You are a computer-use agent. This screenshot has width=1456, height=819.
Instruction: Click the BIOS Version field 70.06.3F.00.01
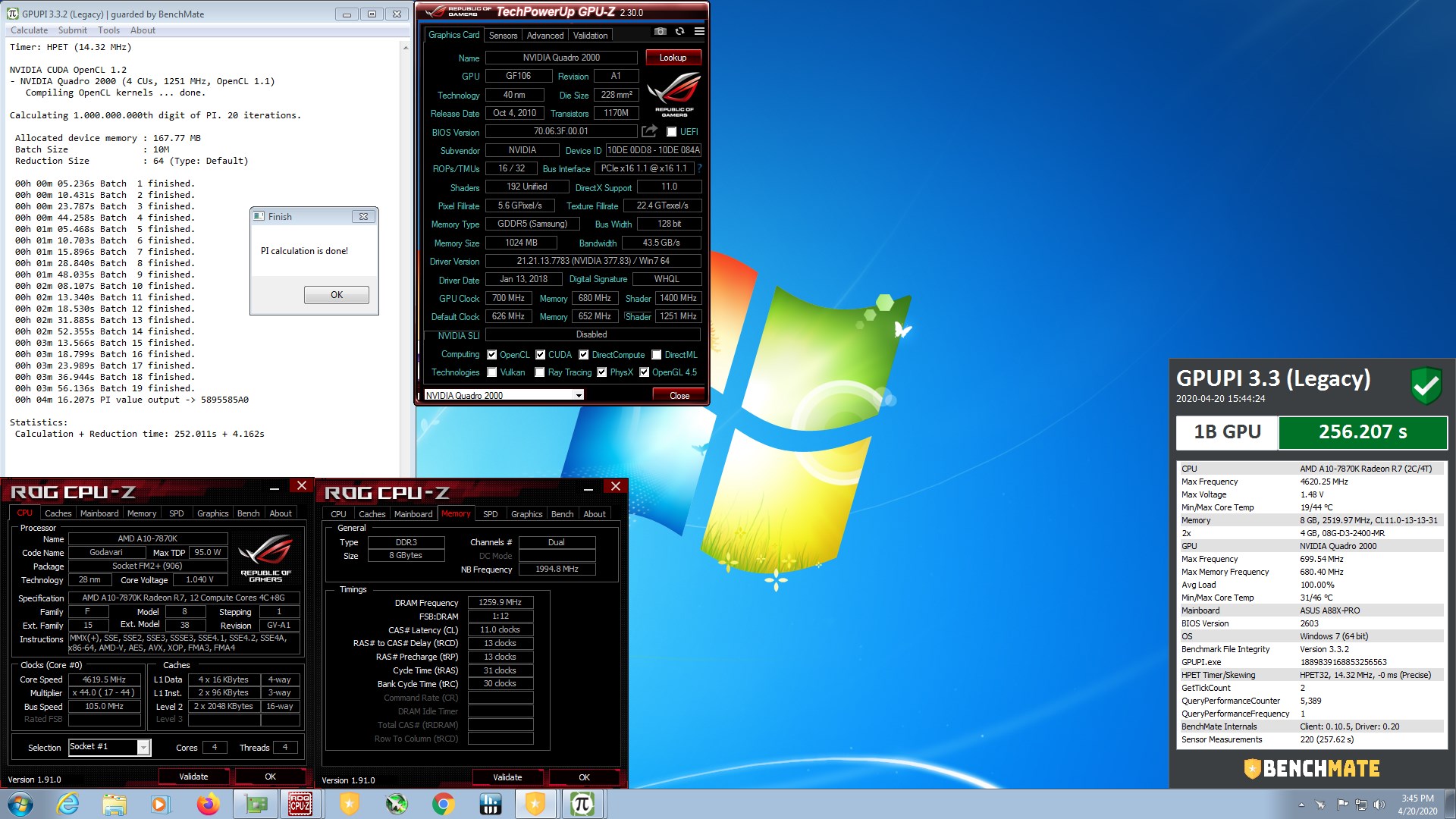point(561,132)
